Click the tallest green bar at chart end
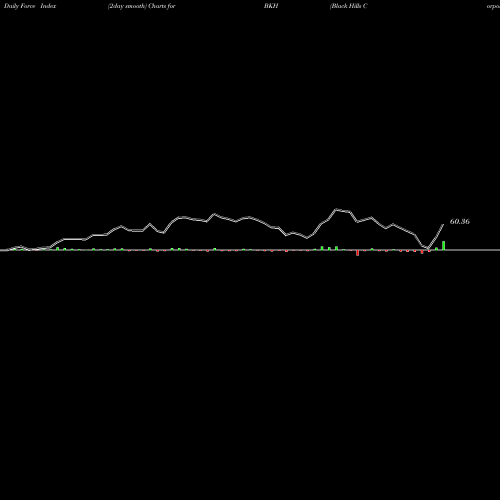Viewport: 500px width, 500px height. (x=444, y=245)
